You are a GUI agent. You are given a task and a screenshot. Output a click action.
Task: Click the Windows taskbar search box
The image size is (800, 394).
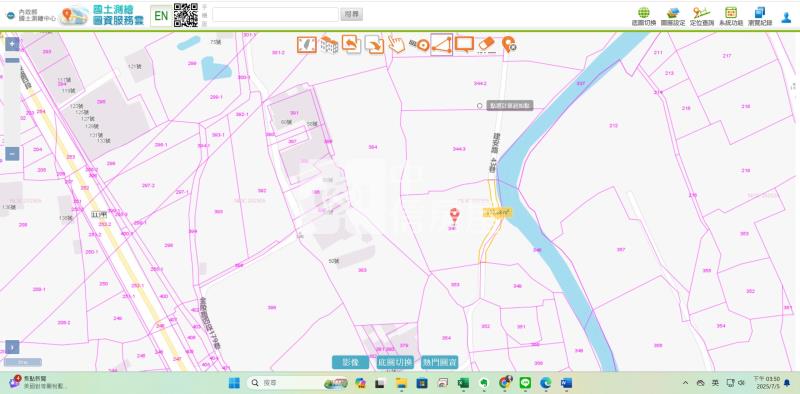pos(298,383)
